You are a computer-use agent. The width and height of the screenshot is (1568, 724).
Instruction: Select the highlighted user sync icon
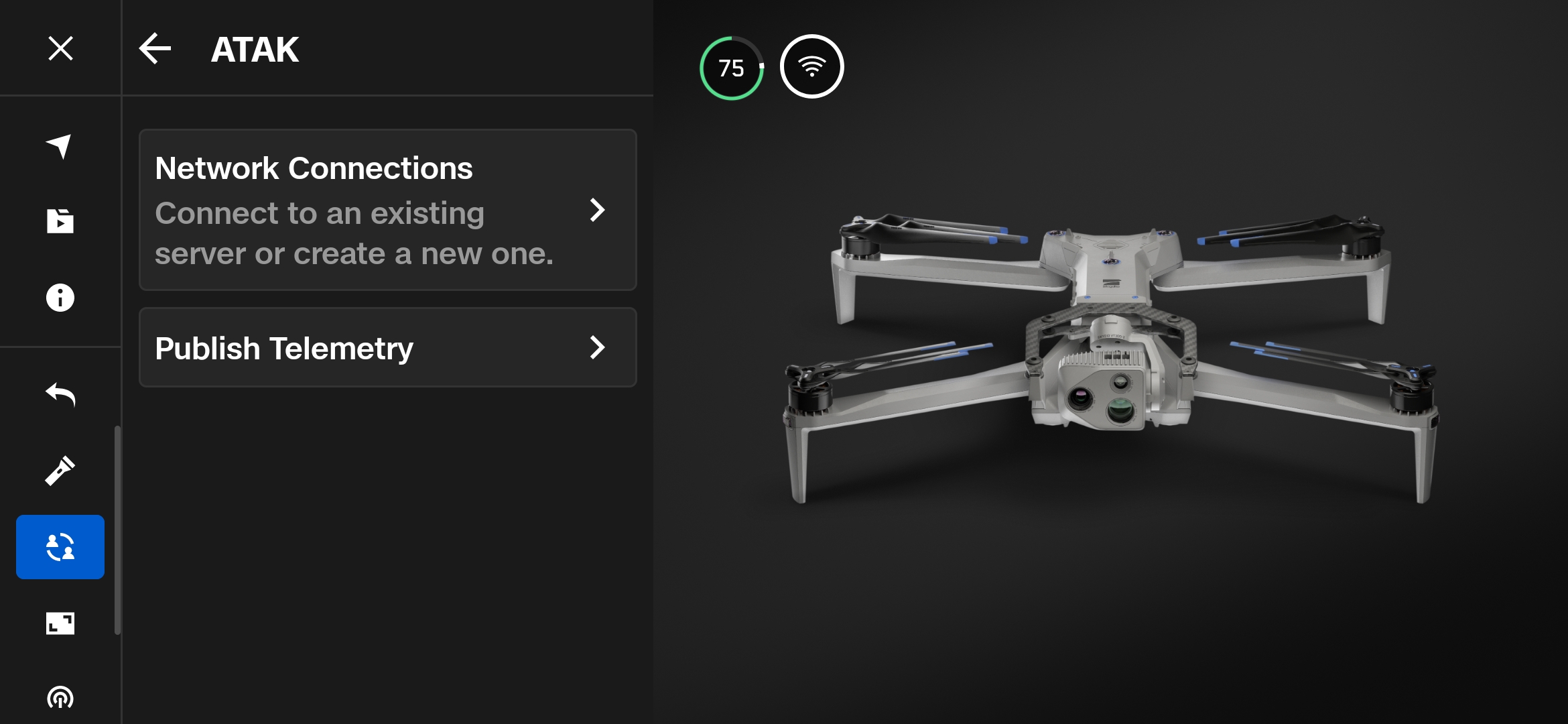pos(60,547)
